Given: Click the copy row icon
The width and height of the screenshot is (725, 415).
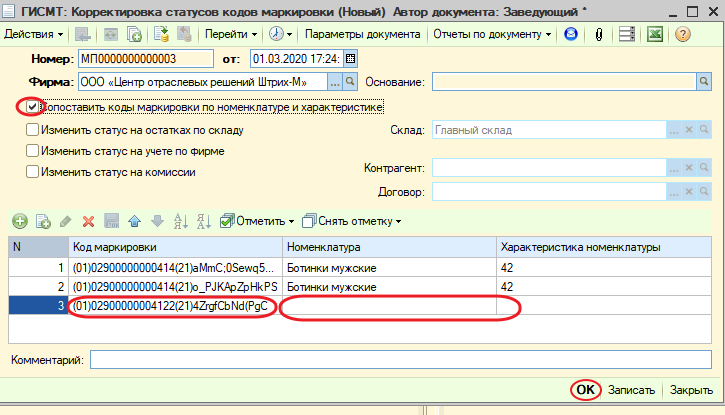Looking at the screenshot, I should coord(43,221).
